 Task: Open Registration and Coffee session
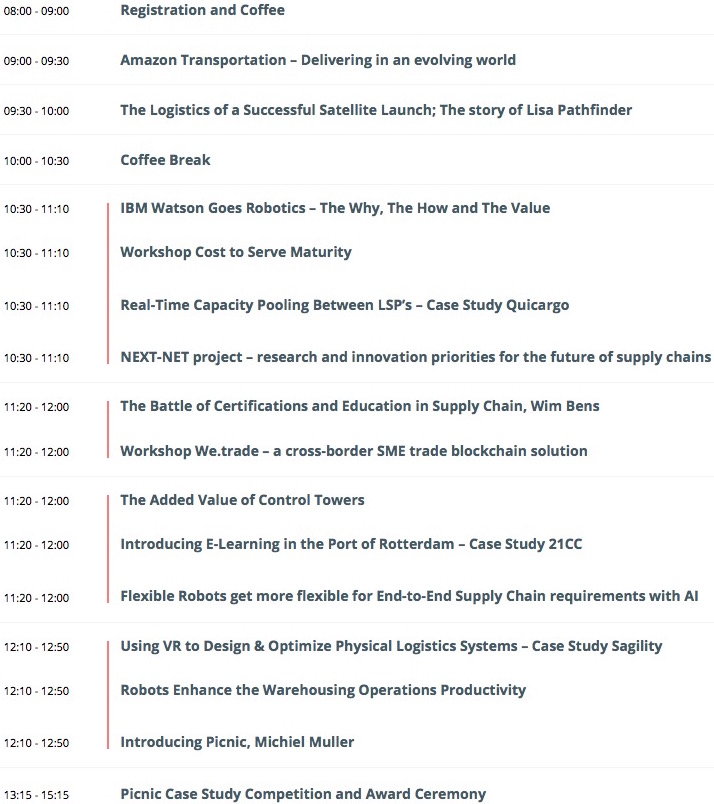point(202,10)
